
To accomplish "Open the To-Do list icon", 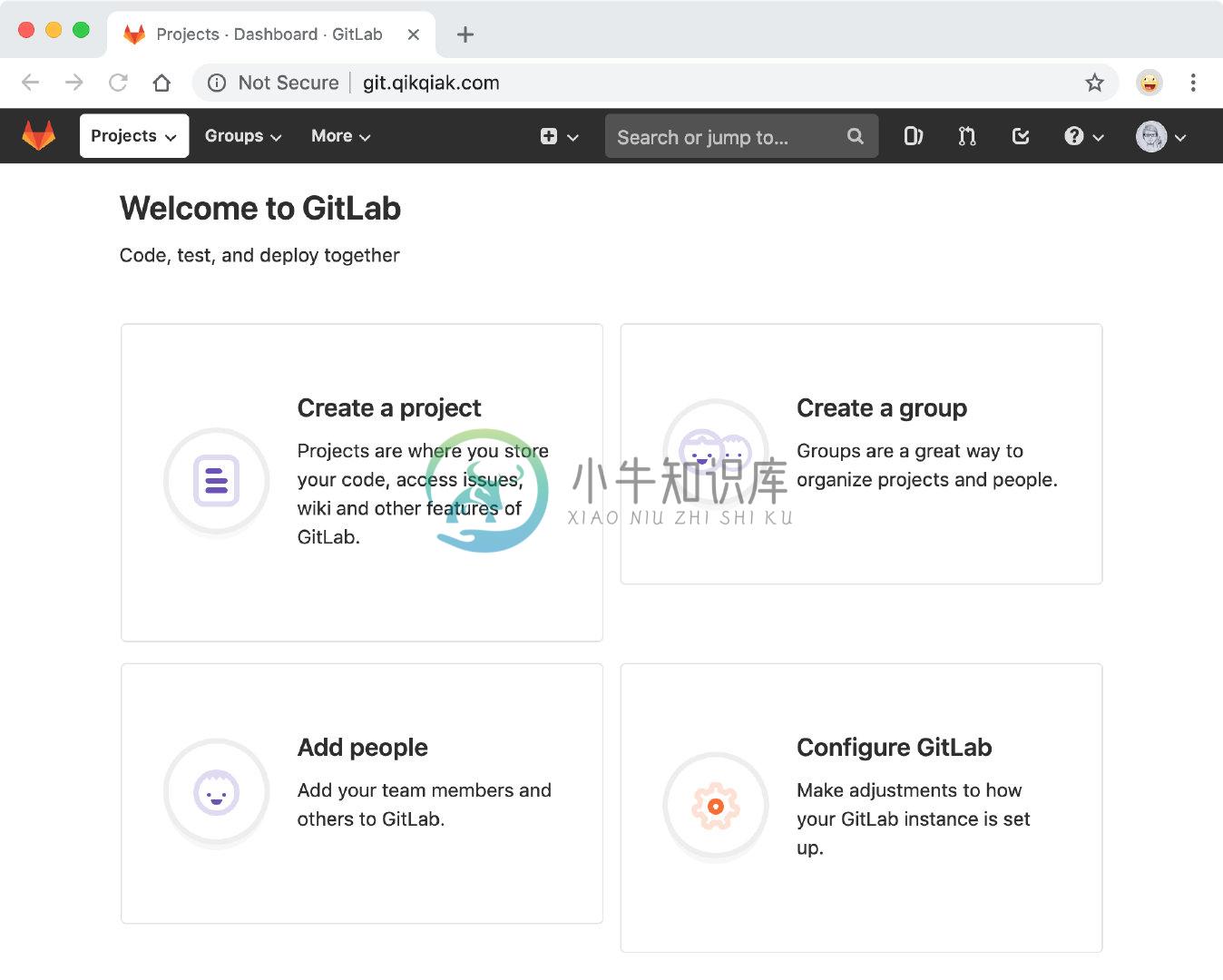I will (1021, 136).
